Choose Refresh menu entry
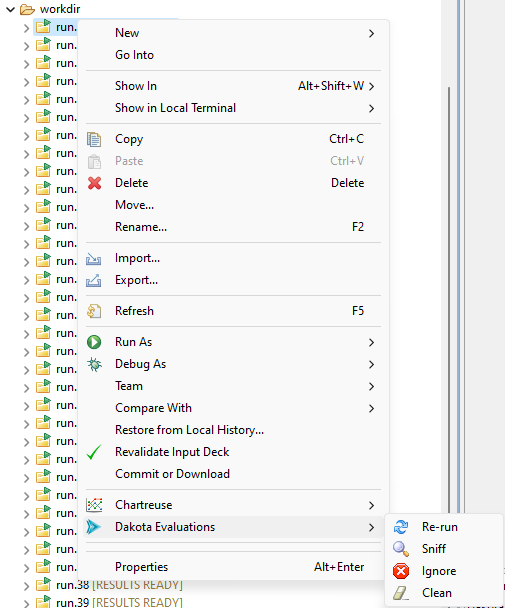The height and width of the screenshot is (608, 505). coord(233,311)
